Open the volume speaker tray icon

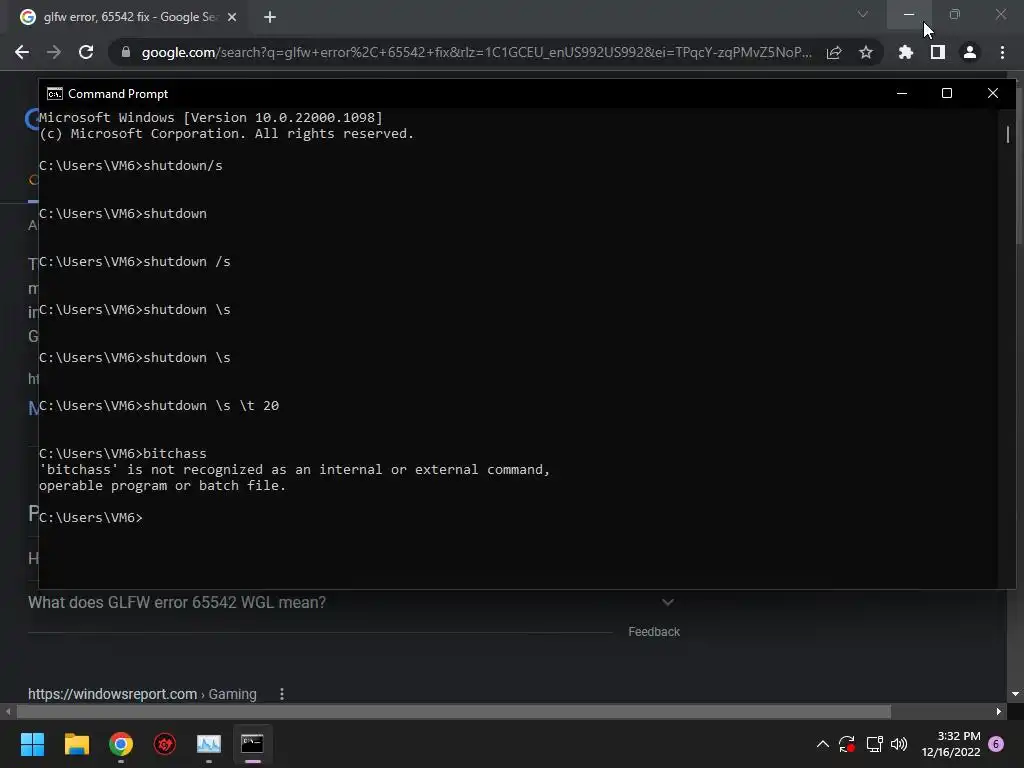[899, 744]
